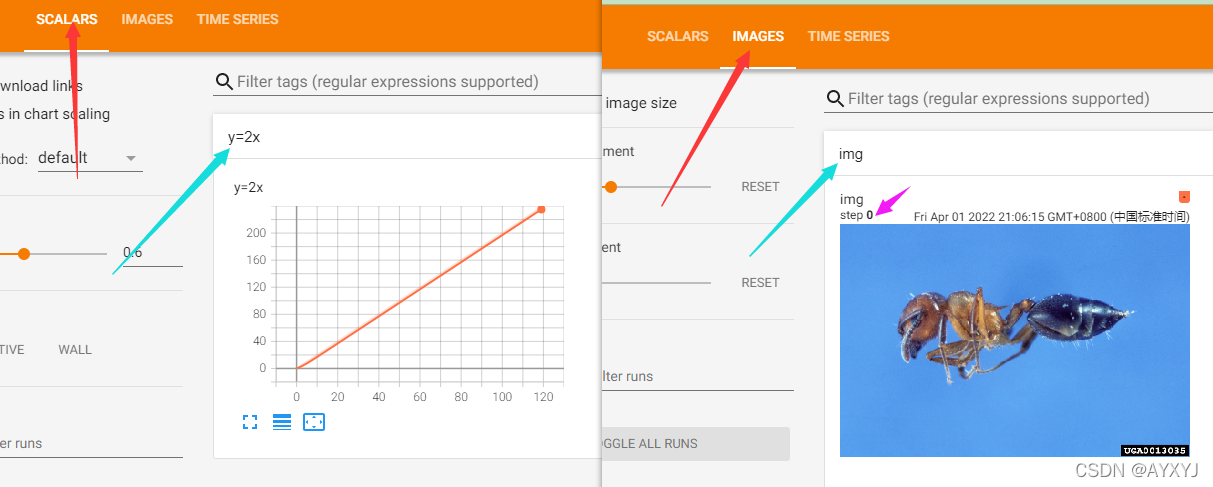The image size is (1213, 487).
Task: Reset the contrast adjustment
Action: tap(760, 283)
